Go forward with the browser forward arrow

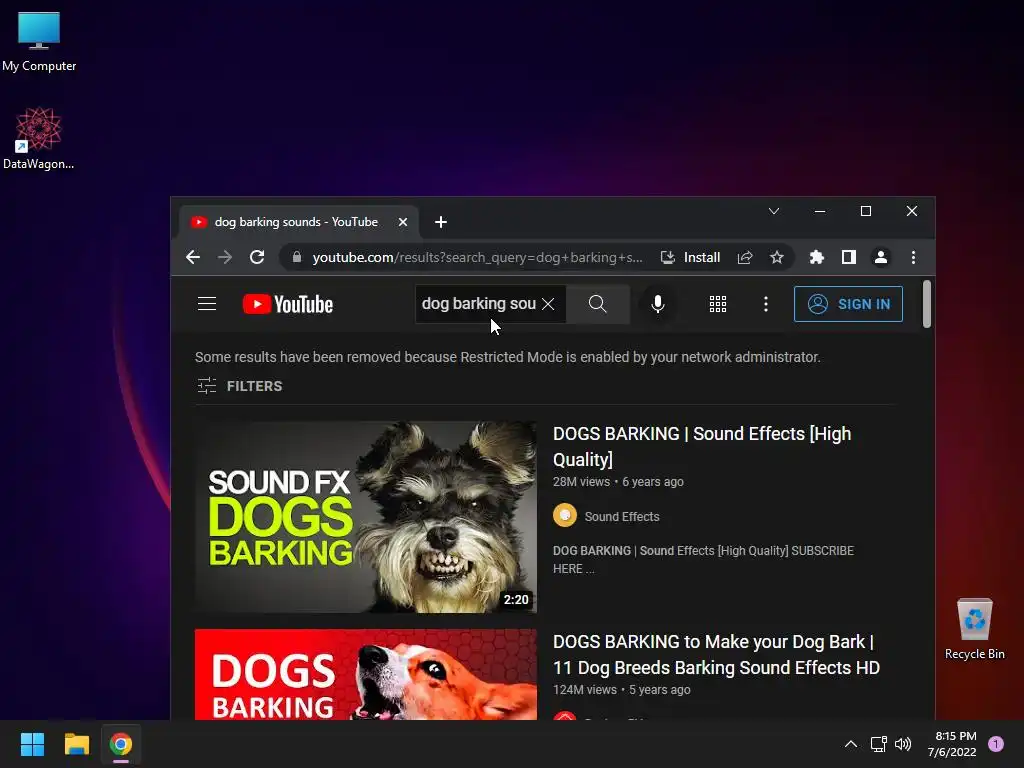(x=225, y=257)
